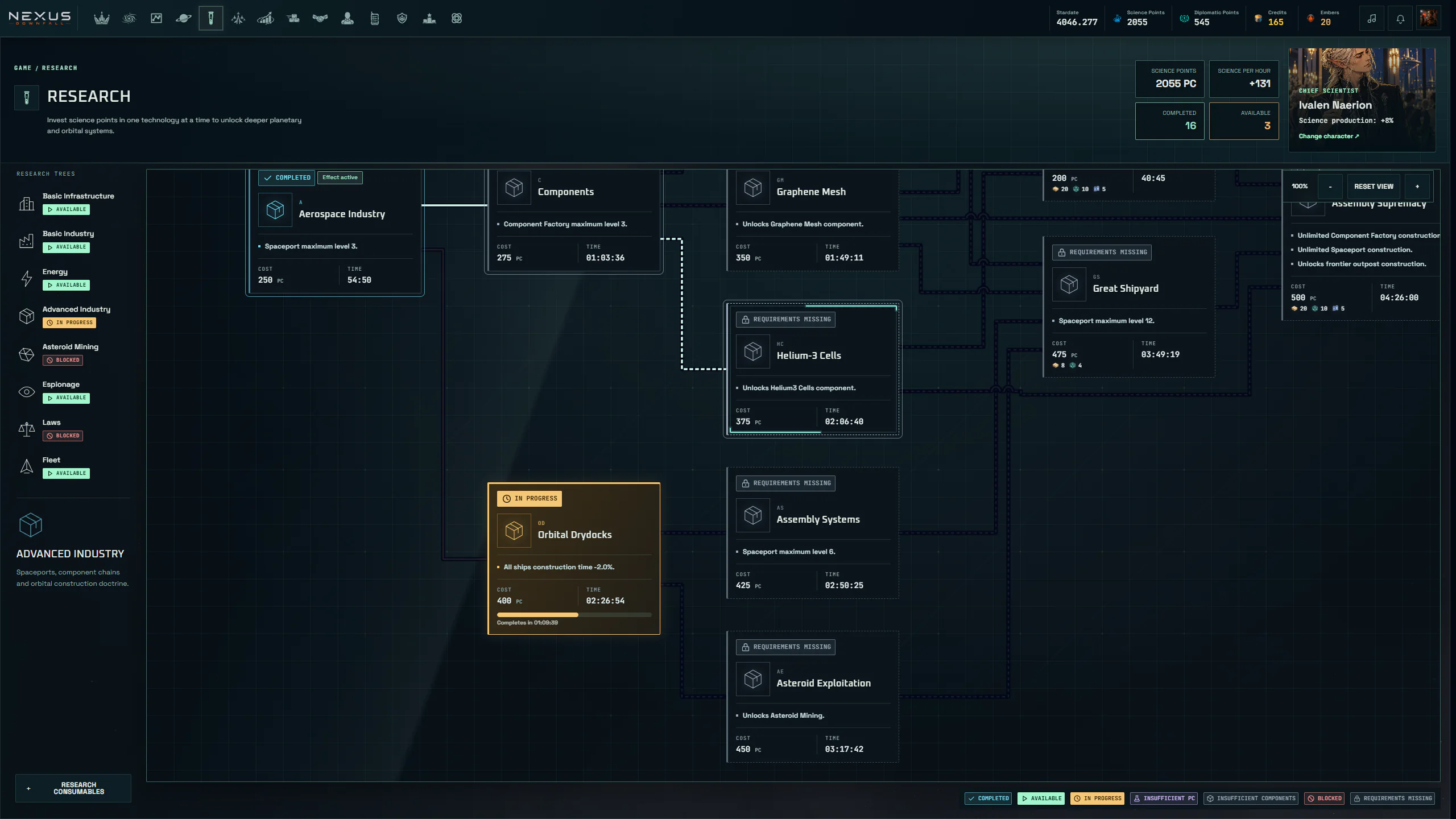This screenshot has height=819, width=1456.
Task: Click the Reset View button
Action: (1374, 187)
